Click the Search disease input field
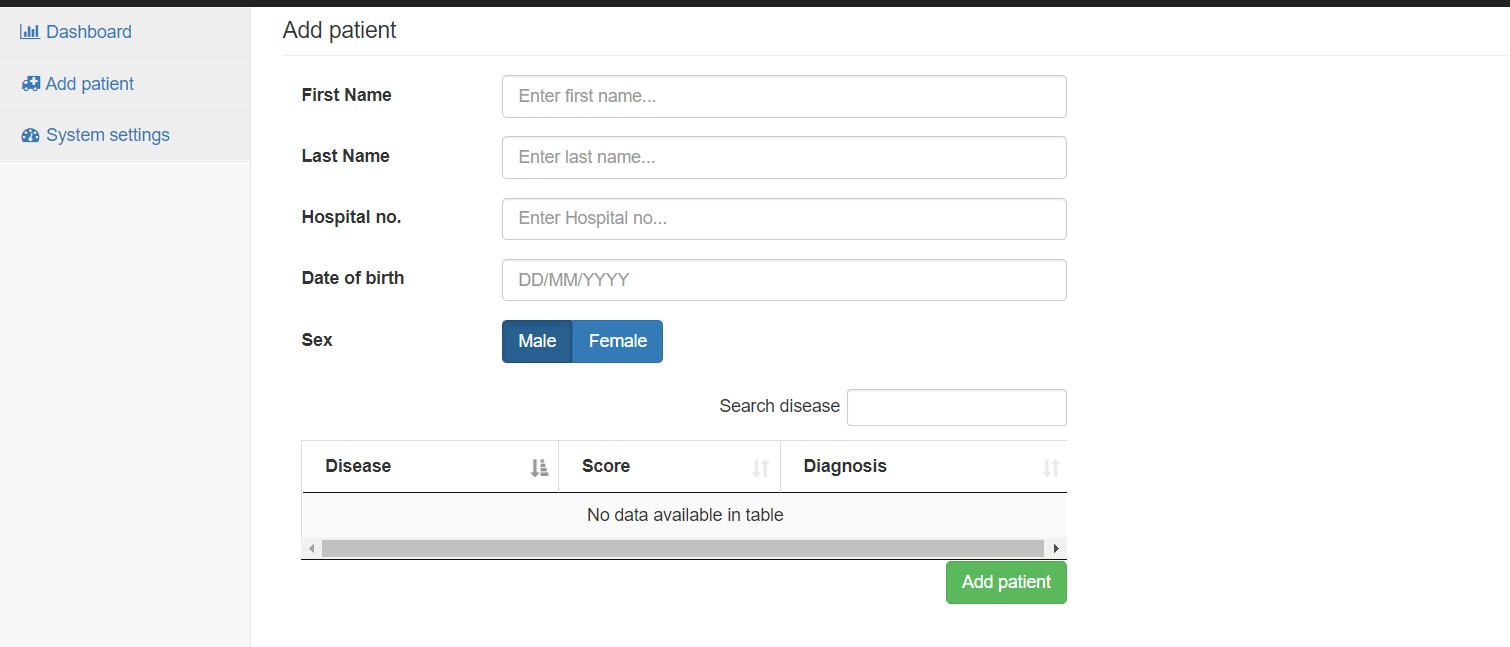This screenshot has height=647, width=1510. click(x=956, y=407)
